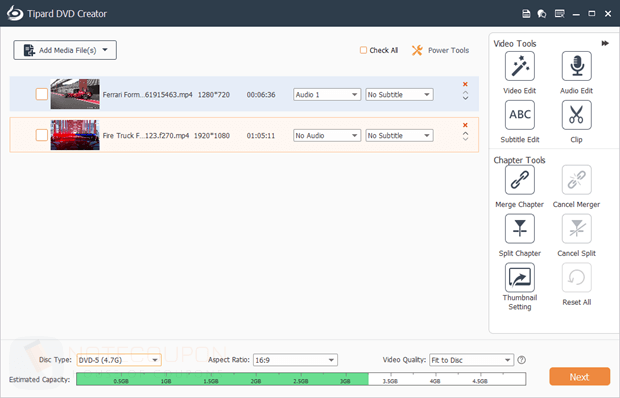Click the Tipard DVD Creator logo
The image size is (620, 398).
pos(15,13)
